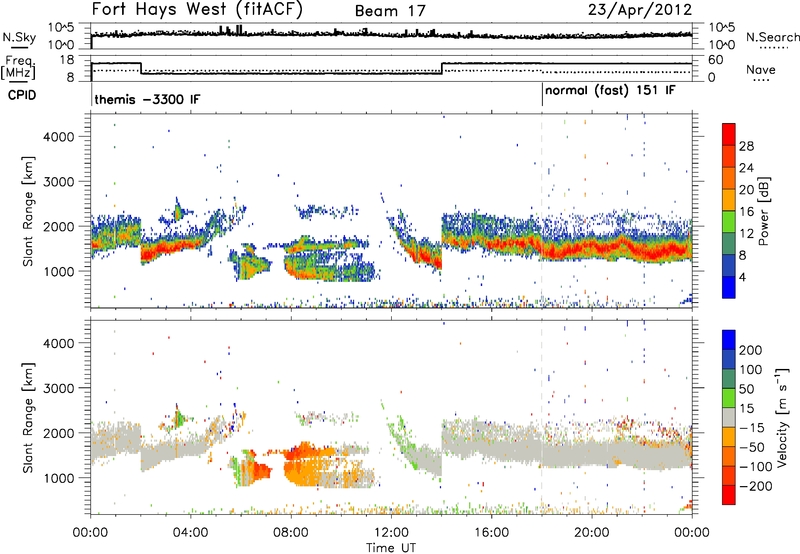Image resolution: width=800 pixels, height=554 pixels.
Task: Click the date '23/Apr/2012'
Action: point(640,10)
